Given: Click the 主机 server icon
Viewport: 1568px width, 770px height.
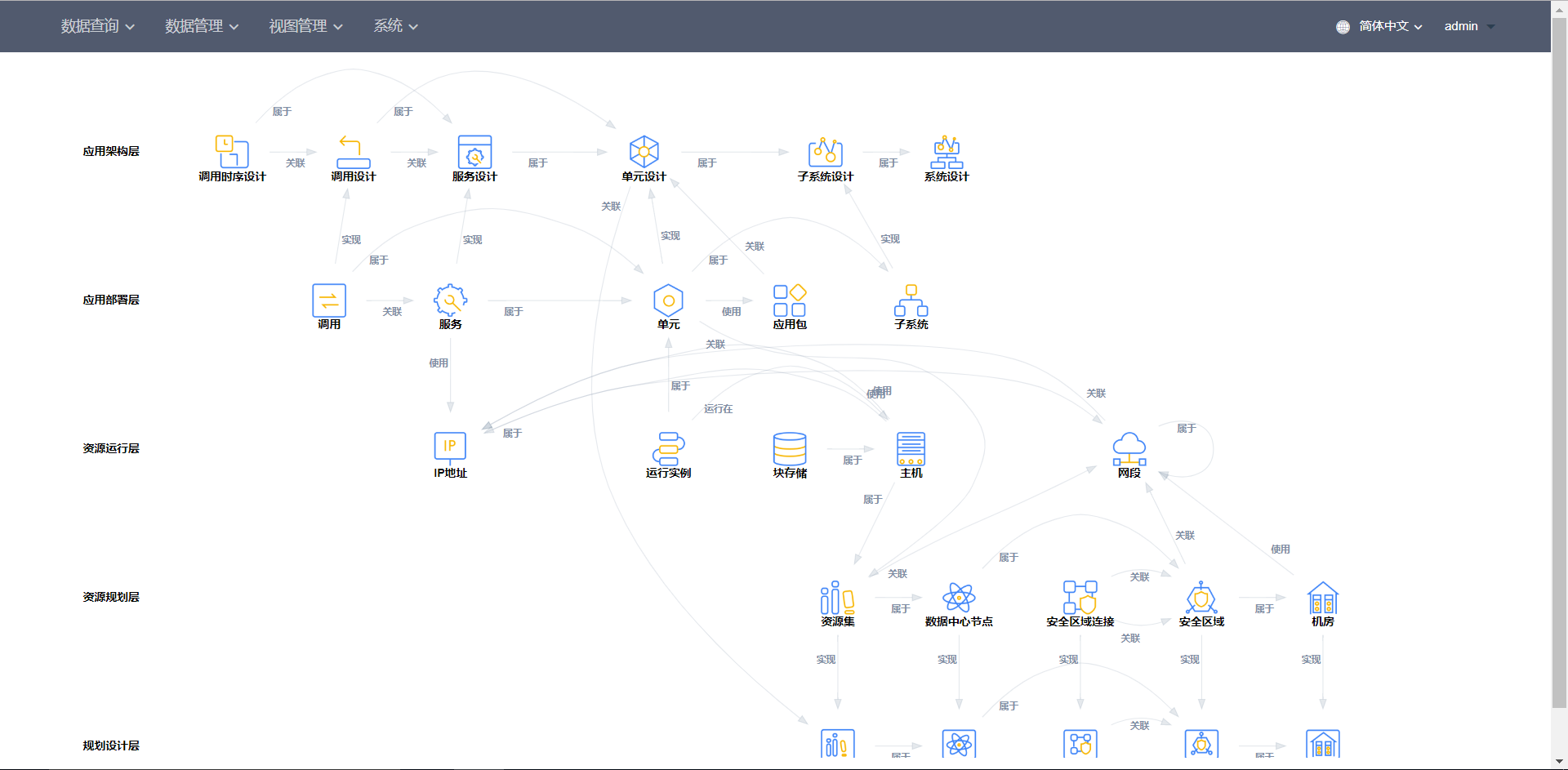Looking at the screenshot, I should 911,448.
